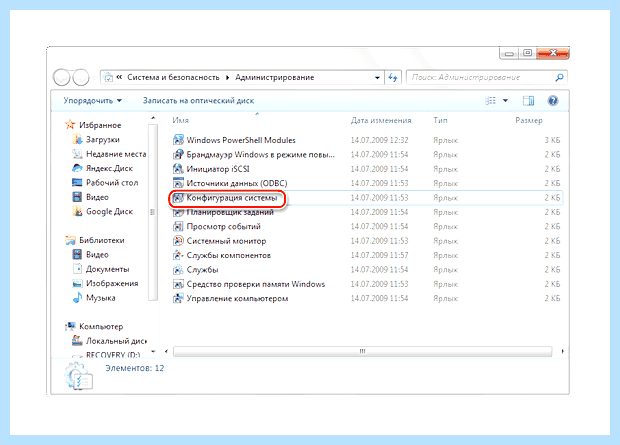
Task: Click the 14.07.2009 11:57 date cell
Action: coord(380,255)
